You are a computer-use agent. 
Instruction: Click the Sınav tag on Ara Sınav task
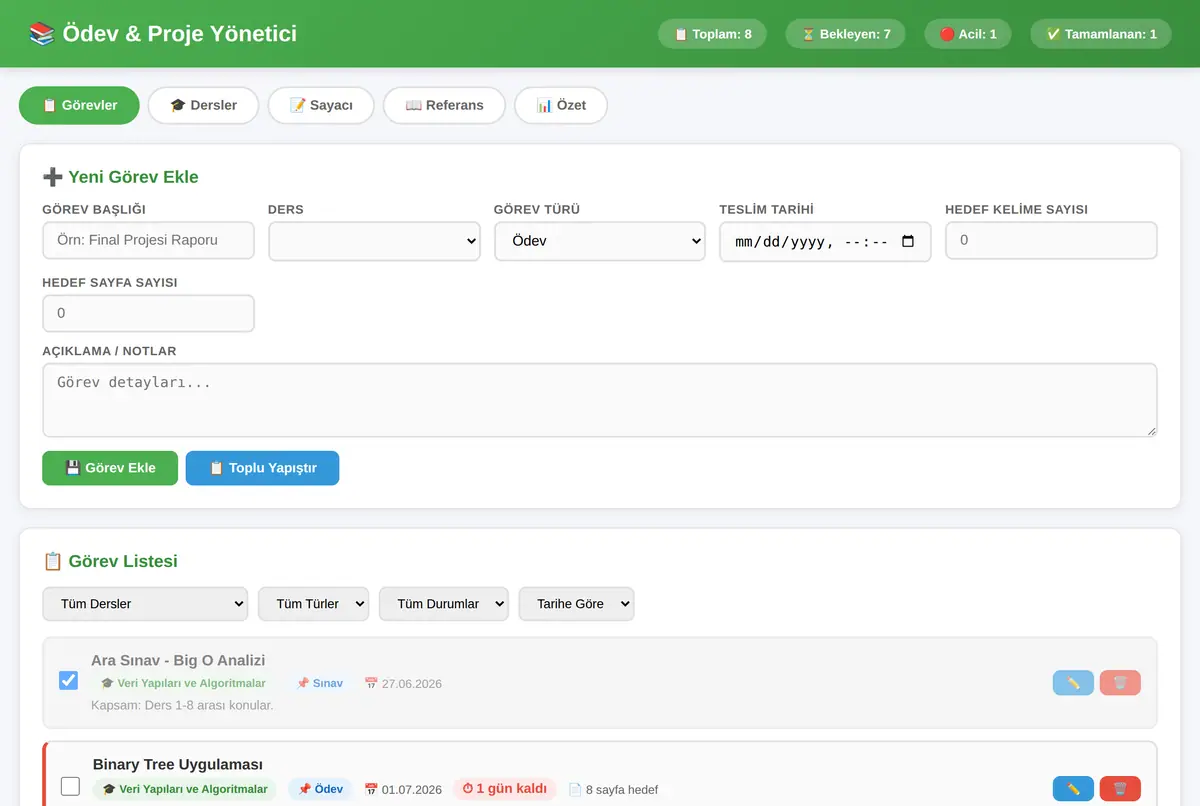[319, 683]
